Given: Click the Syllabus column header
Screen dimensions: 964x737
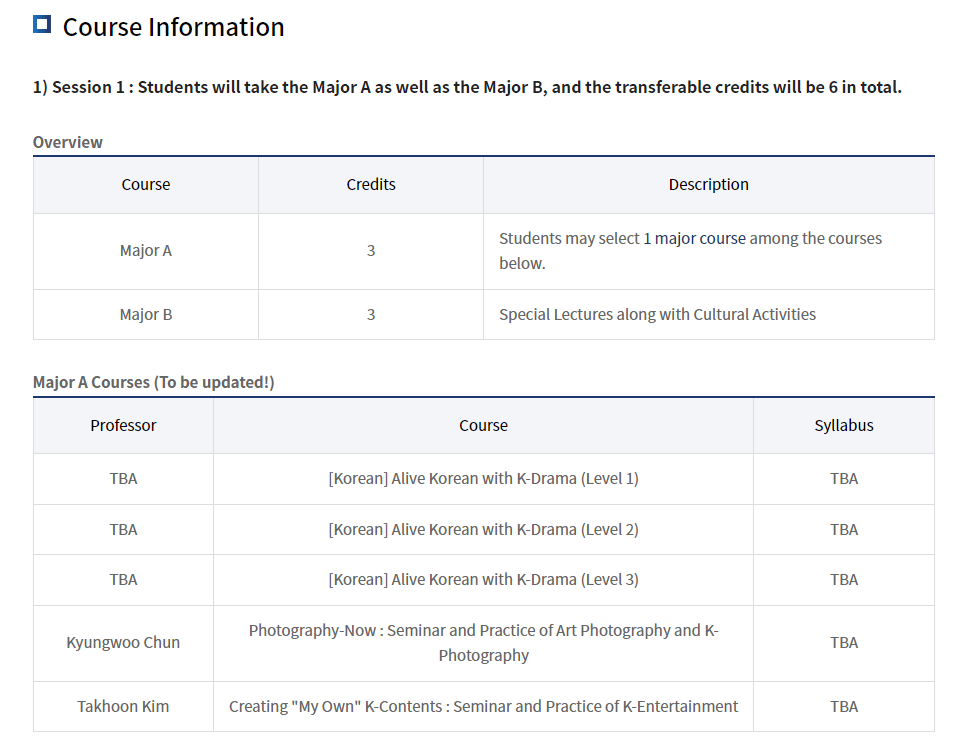Looking at the screenshot, I should click(x=843, y=426).
